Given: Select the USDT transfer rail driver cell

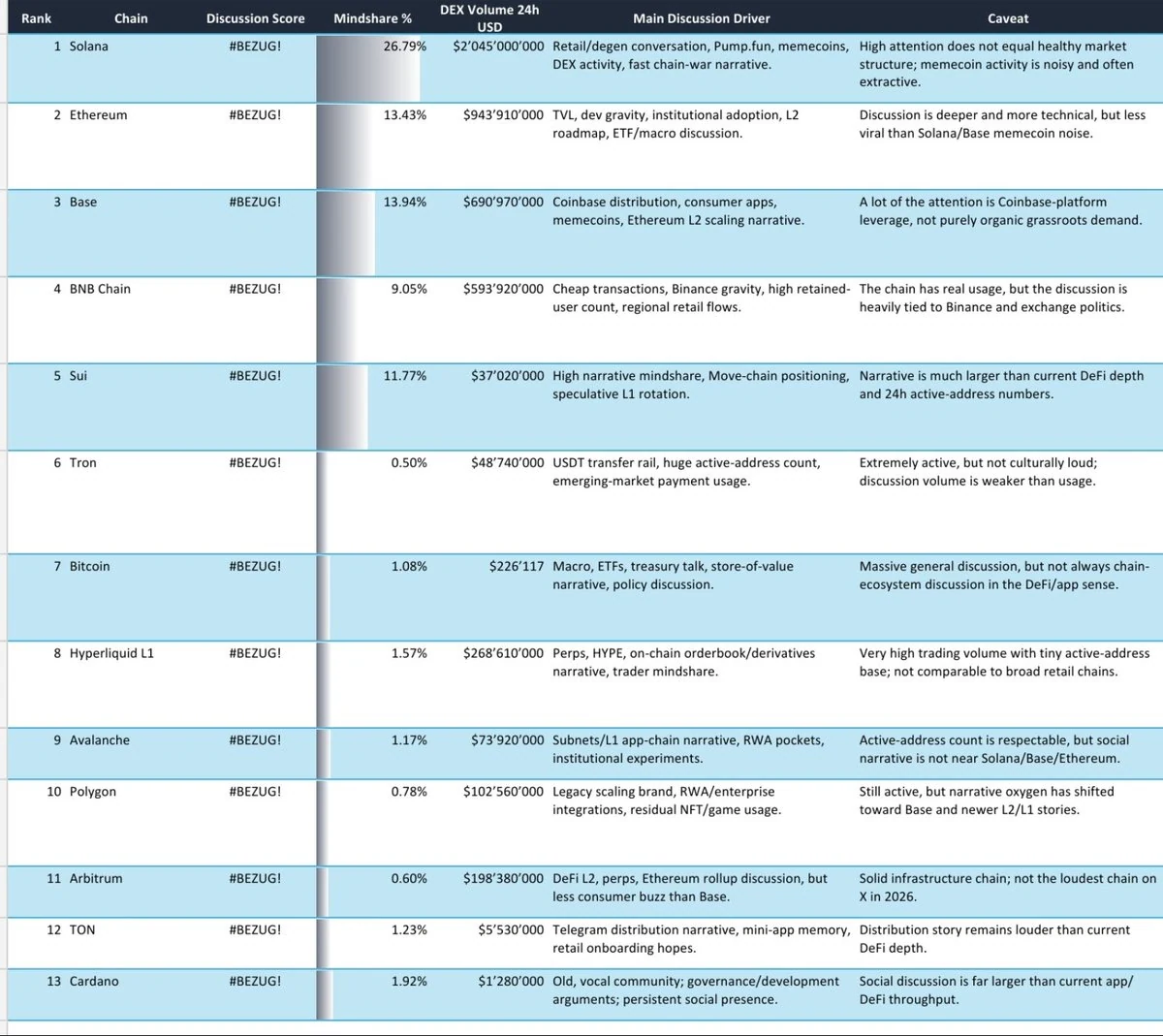Looking at the screenshot, I should tap(686, 472).
